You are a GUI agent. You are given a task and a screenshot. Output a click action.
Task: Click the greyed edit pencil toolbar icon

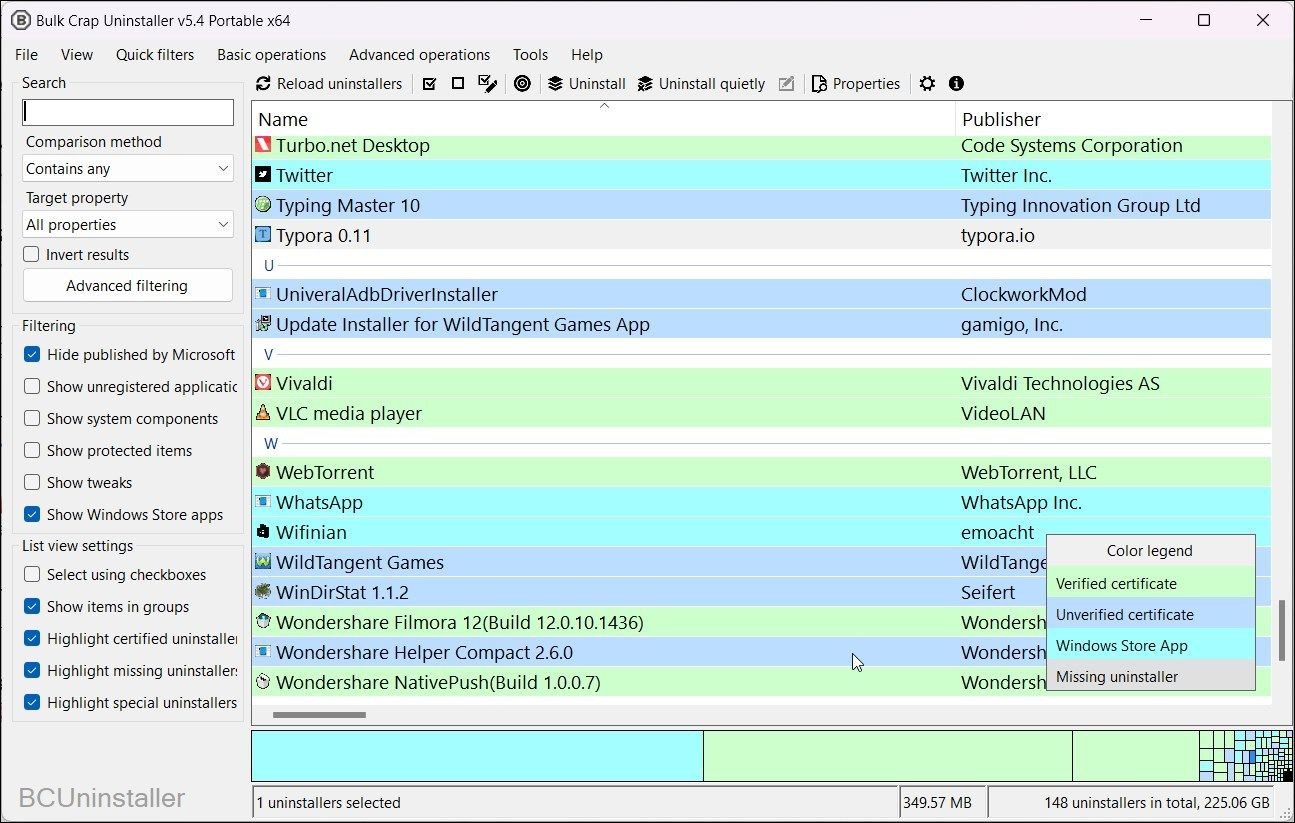point(787,84)
